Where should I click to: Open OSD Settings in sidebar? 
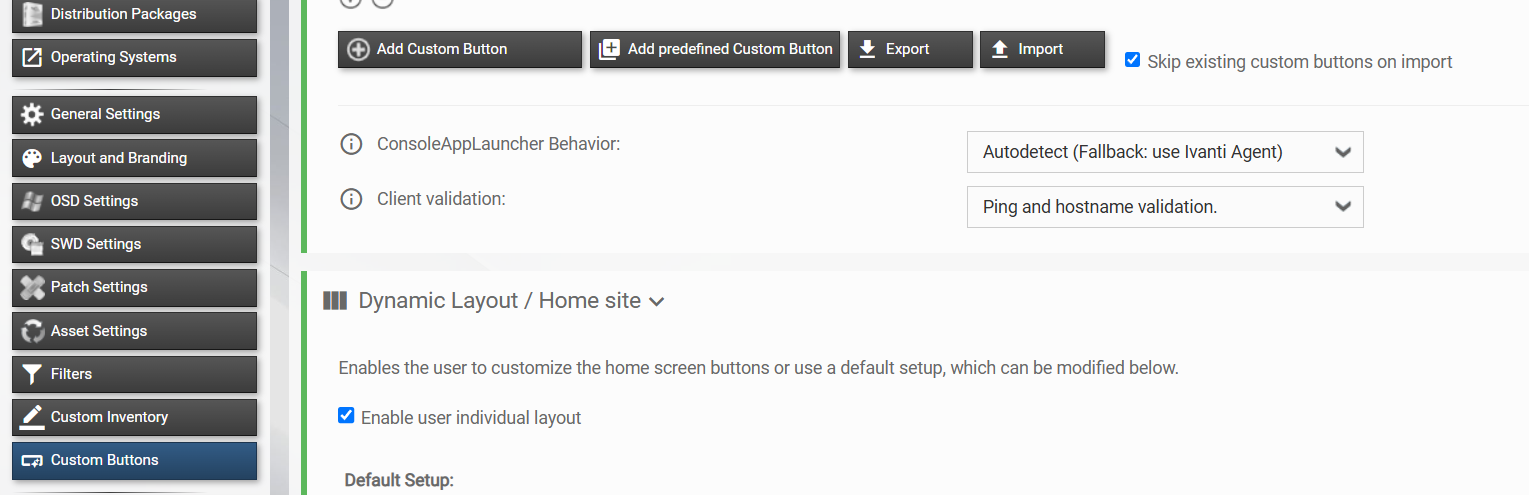click(x=134, y=201)
